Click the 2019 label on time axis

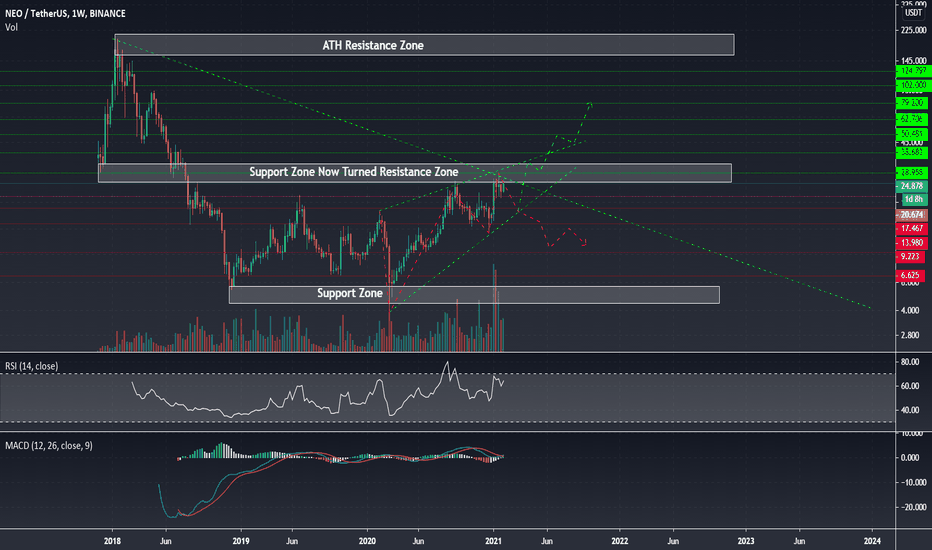pos(241,541)
